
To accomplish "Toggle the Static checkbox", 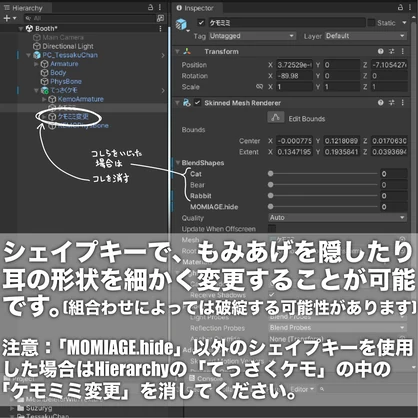I will (371, 23).
